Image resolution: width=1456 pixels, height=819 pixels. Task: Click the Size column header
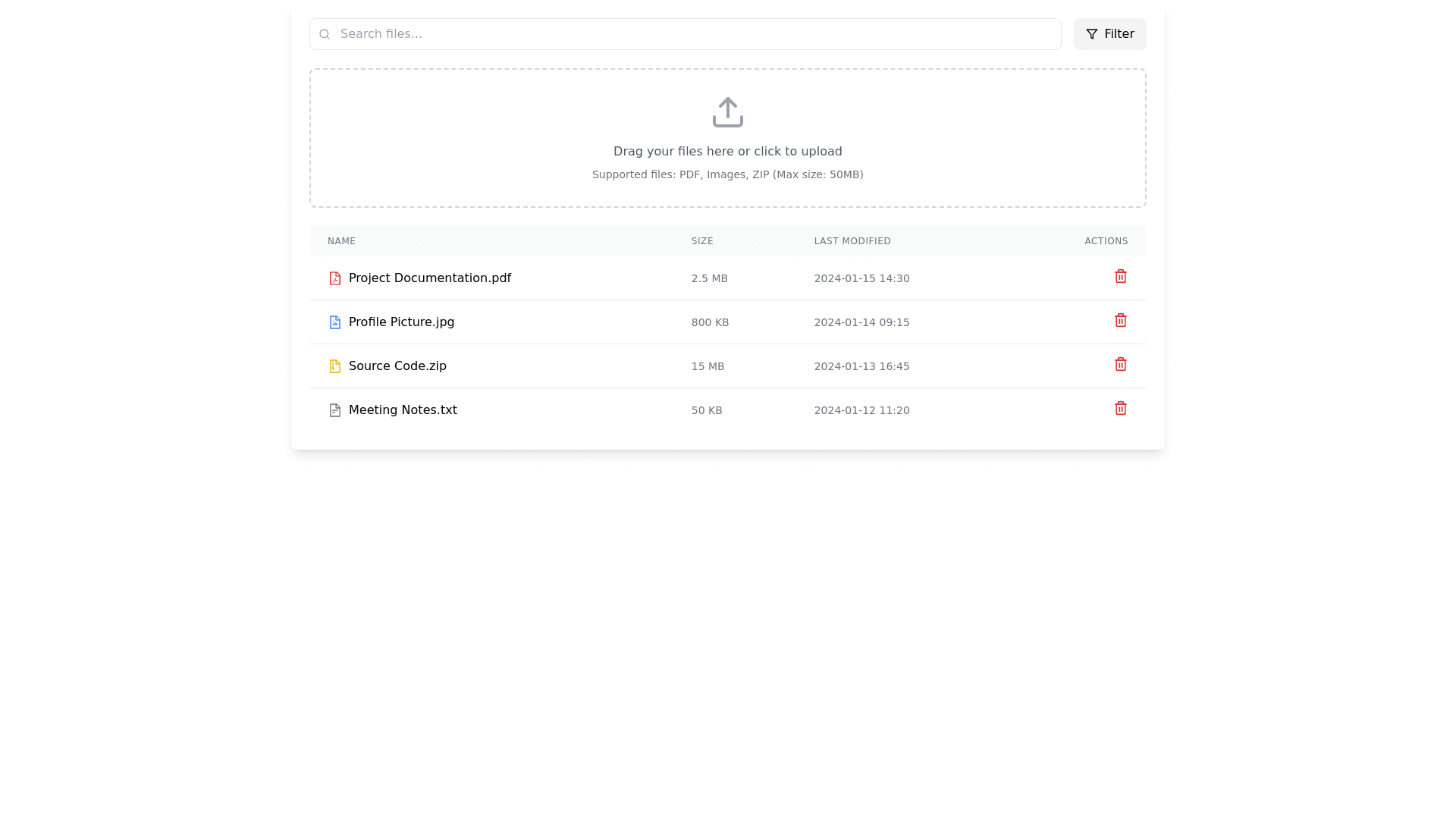click(x=702, y=241)
